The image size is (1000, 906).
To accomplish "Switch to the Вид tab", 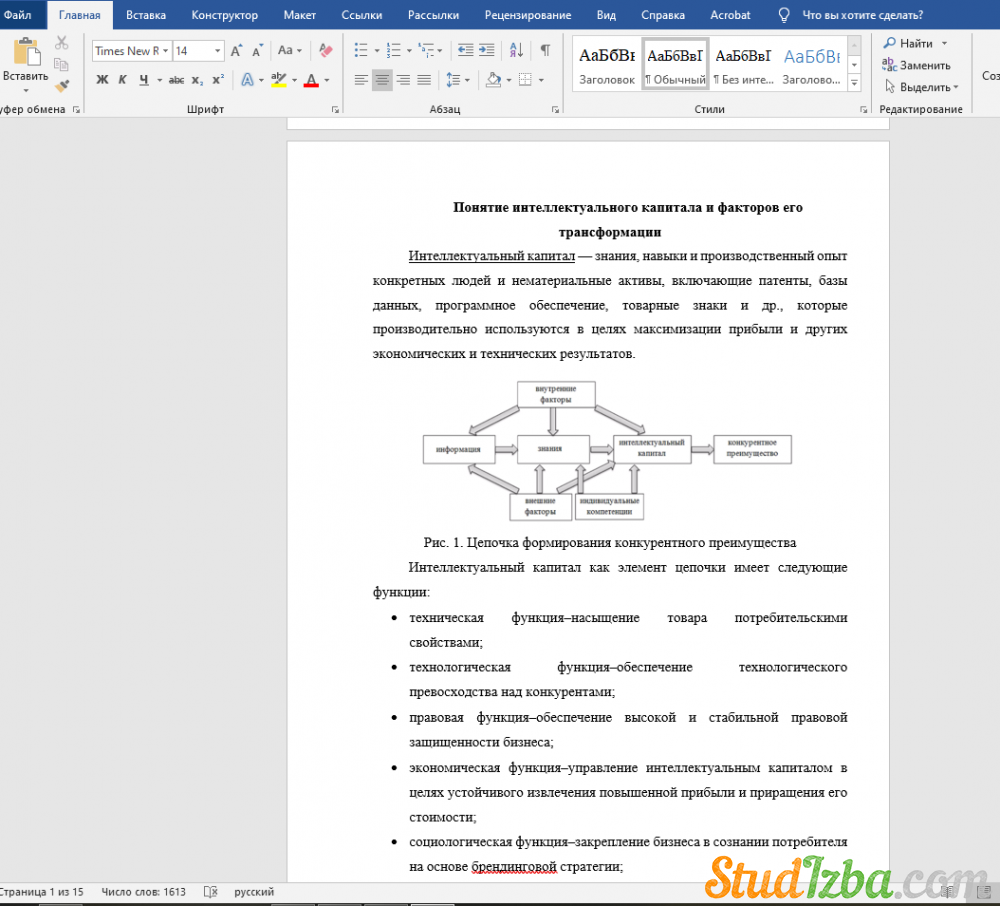I will [x=606, y=15].
